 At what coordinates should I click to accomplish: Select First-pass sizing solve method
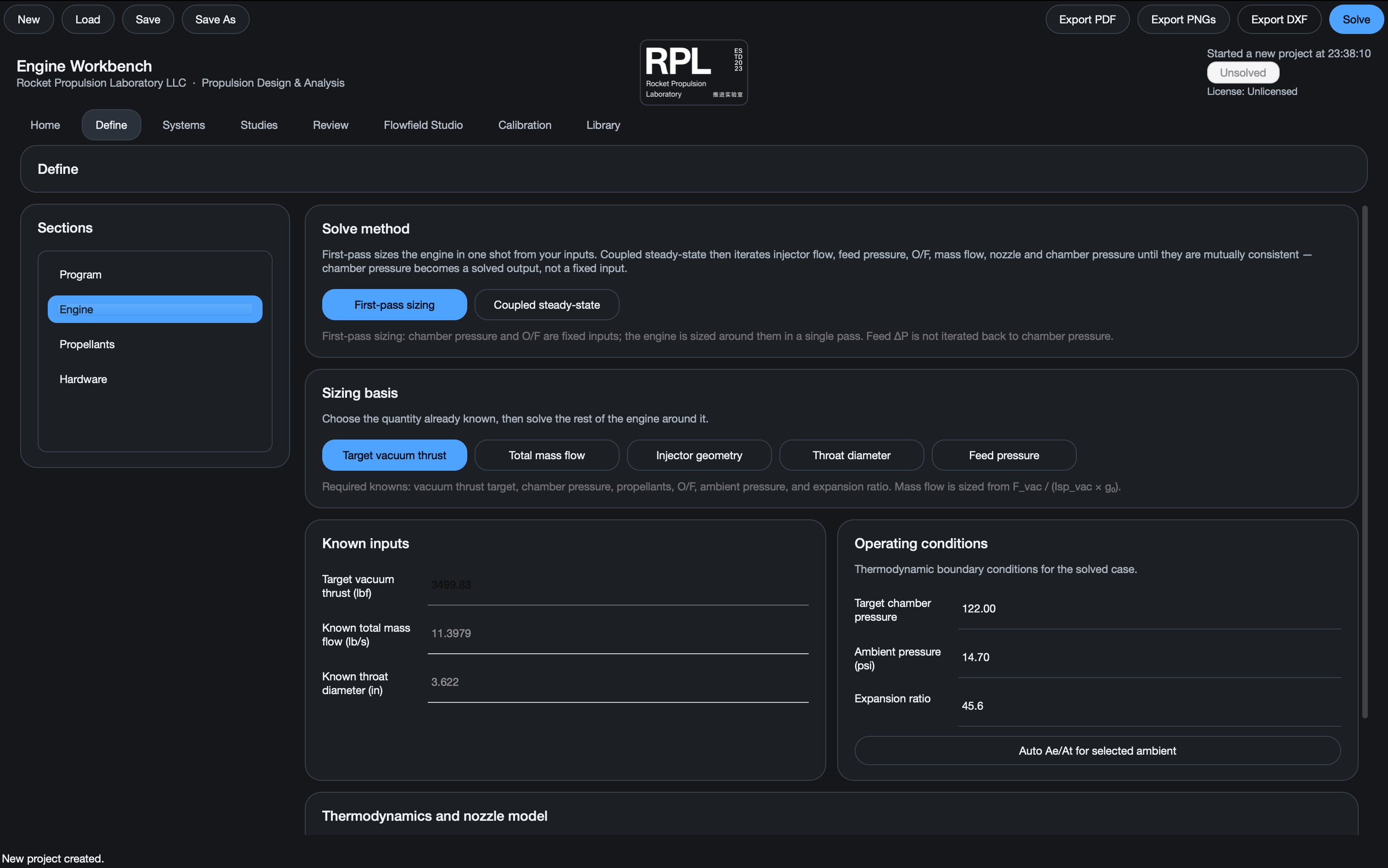click(394, 305)
